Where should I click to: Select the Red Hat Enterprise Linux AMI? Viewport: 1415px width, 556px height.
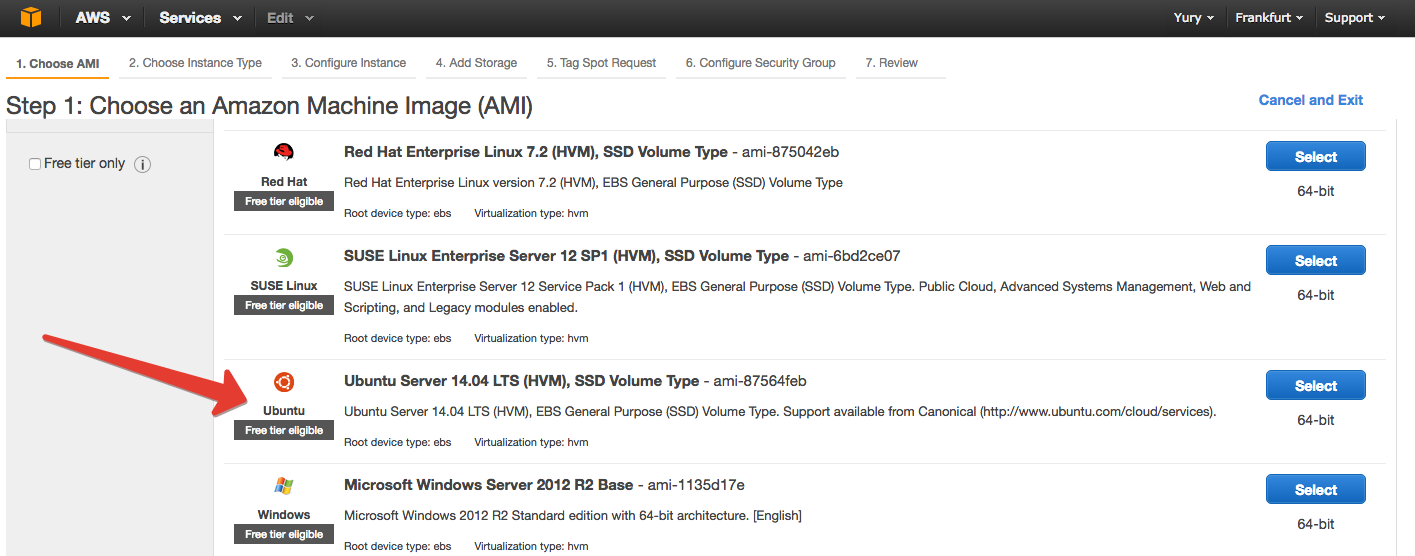[1315, 157]
